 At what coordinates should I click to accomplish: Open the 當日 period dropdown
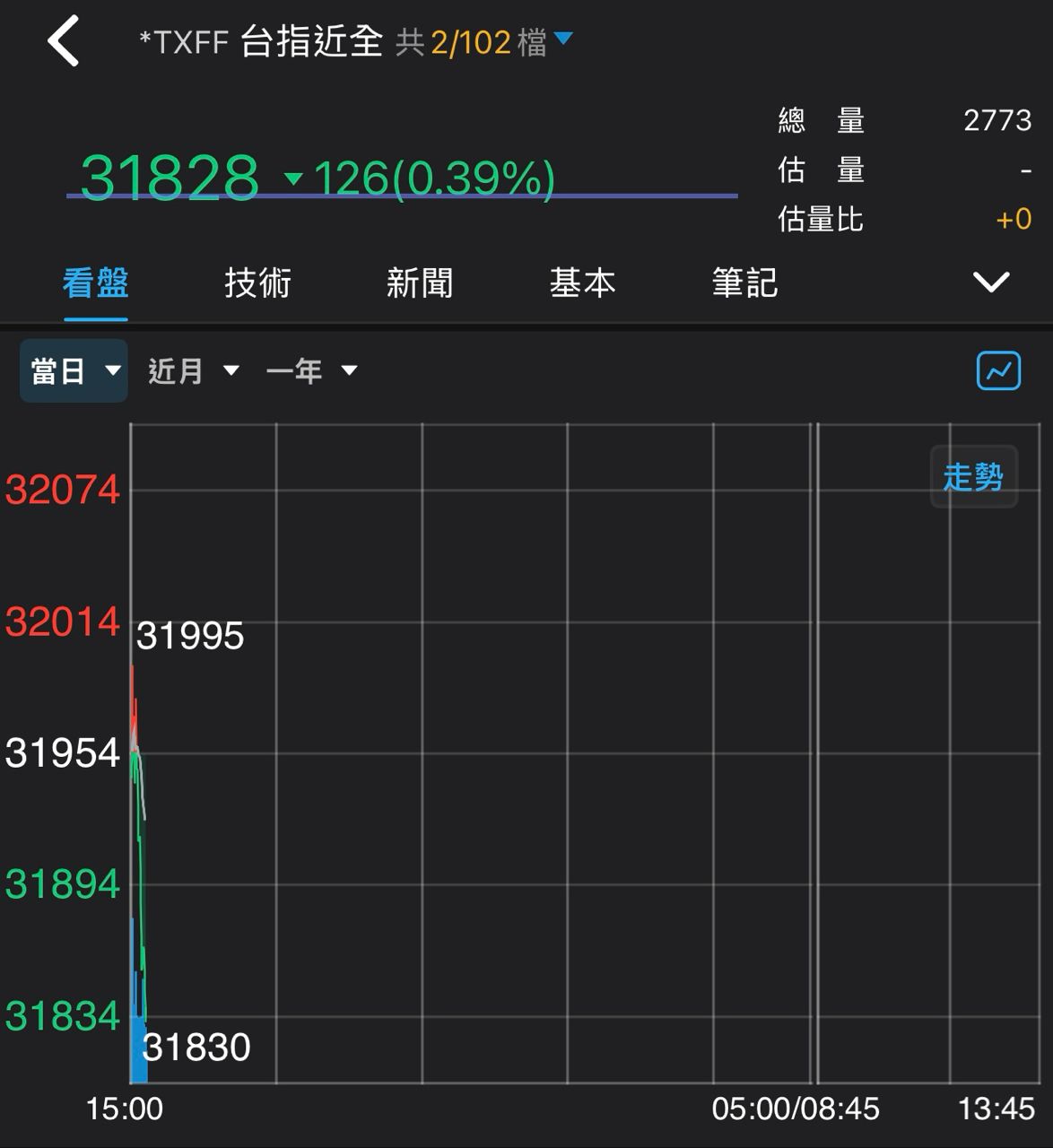point(74,370)
